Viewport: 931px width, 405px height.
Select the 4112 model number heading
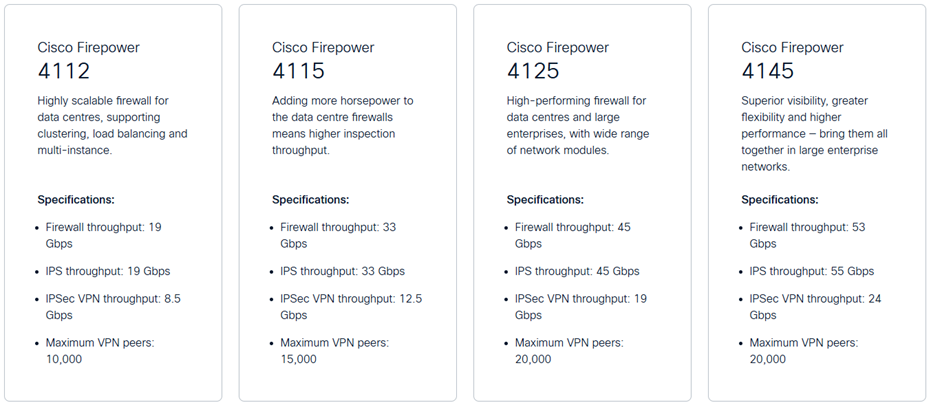point(64,71)
